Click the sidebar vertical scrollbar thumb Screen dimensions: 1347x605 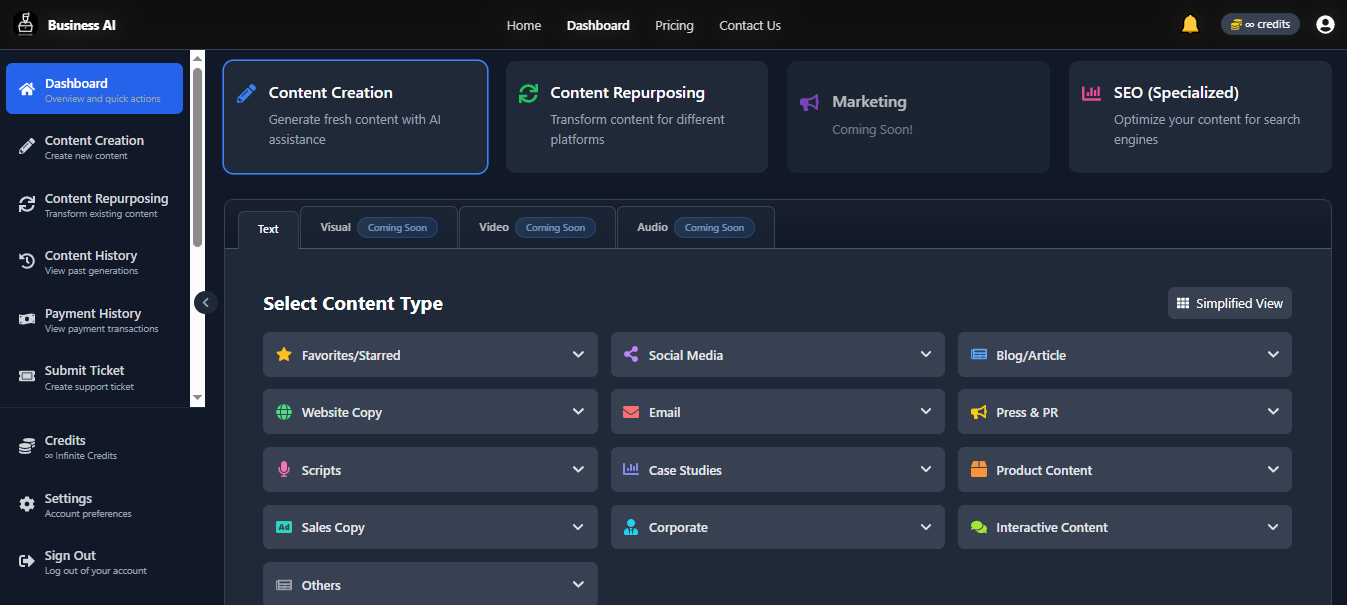[198, 157]
